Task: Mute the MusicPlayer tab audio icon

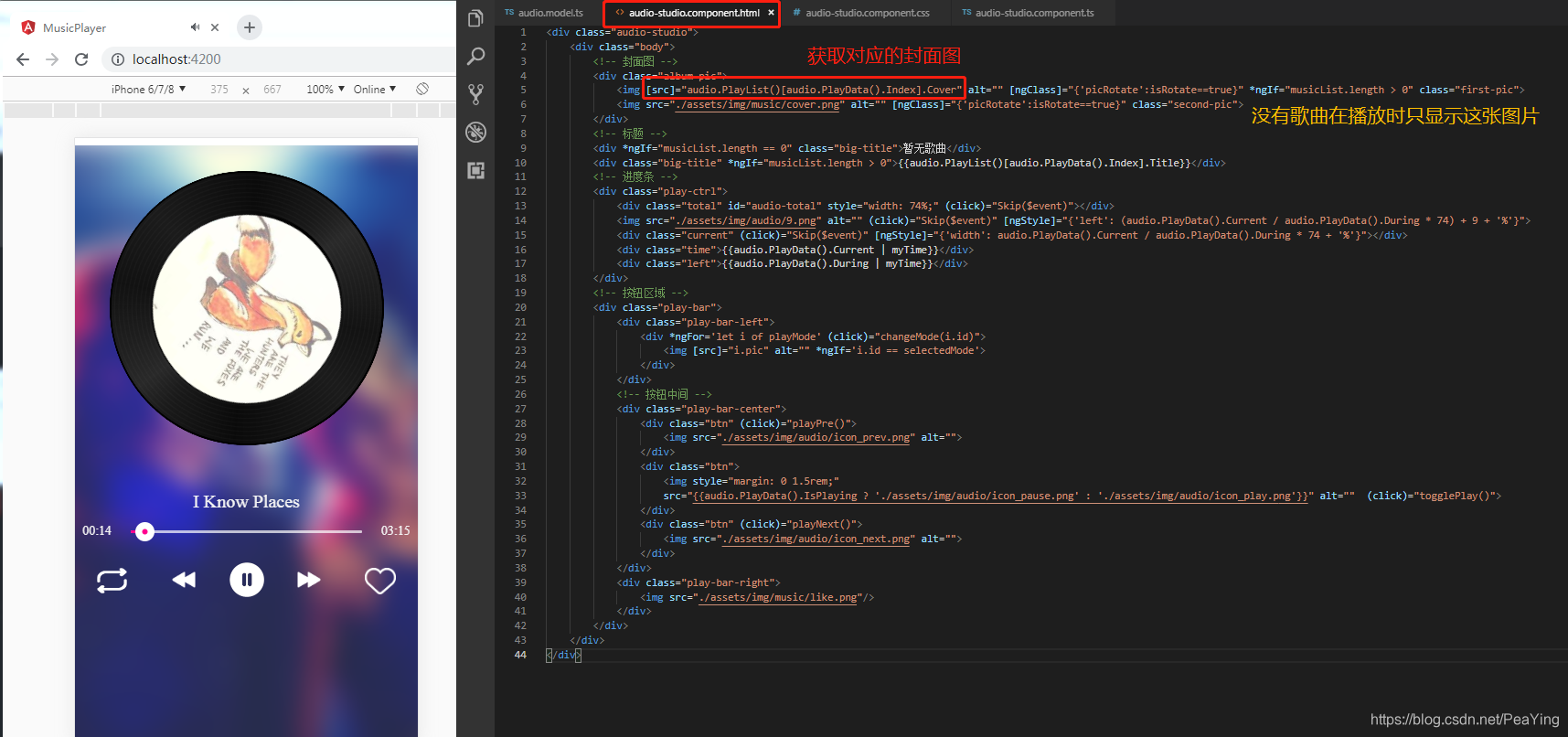Action: pyautogui.click(x=195, y=27)
